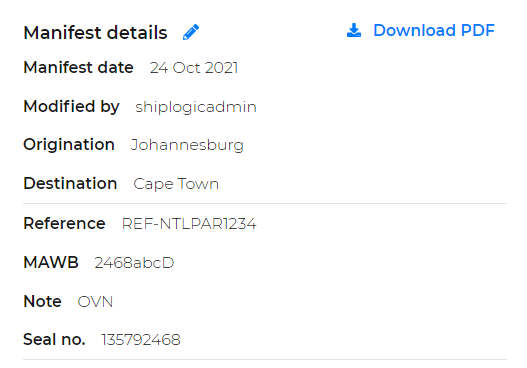The image size is (527, 368).
Task: Click the Destination label
Action: (70, 183)
